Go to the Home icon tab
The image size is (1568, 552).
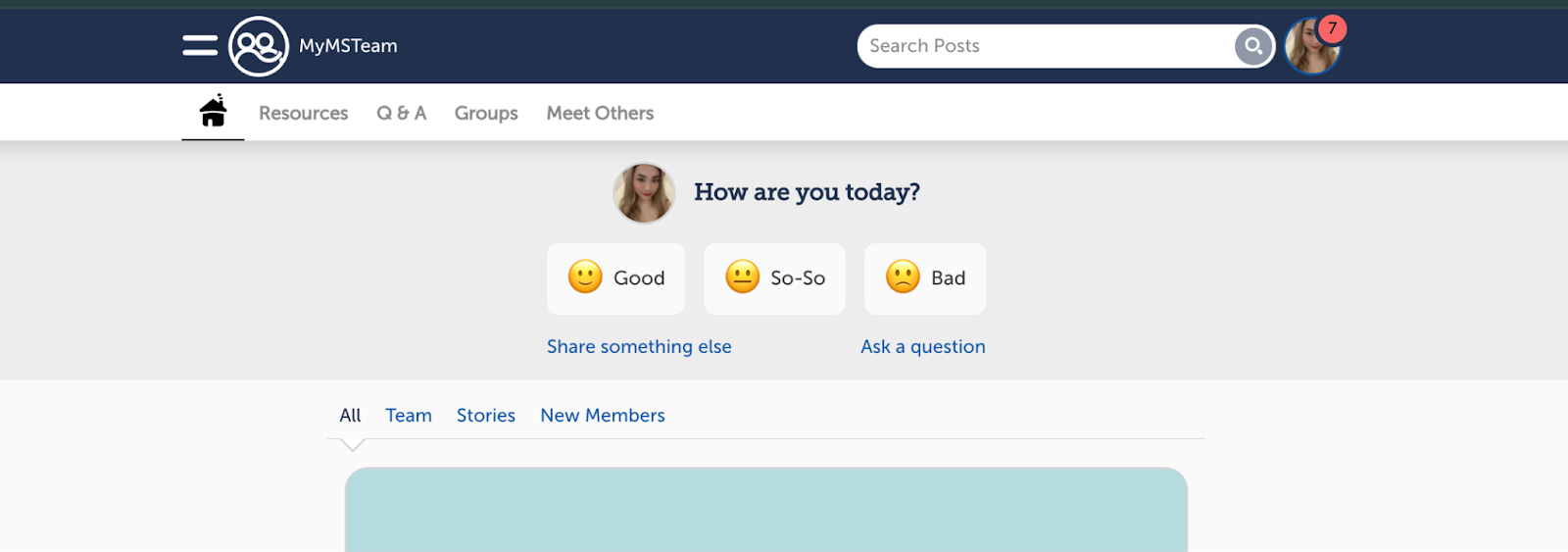pyautogui.click(x=213, y=111)
